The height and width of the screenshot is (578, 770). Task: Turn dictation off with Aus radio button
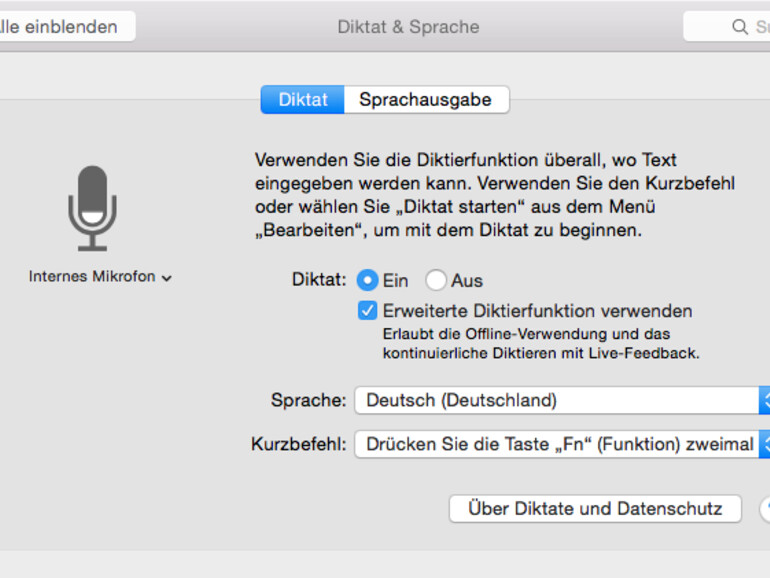pos(436,281)
